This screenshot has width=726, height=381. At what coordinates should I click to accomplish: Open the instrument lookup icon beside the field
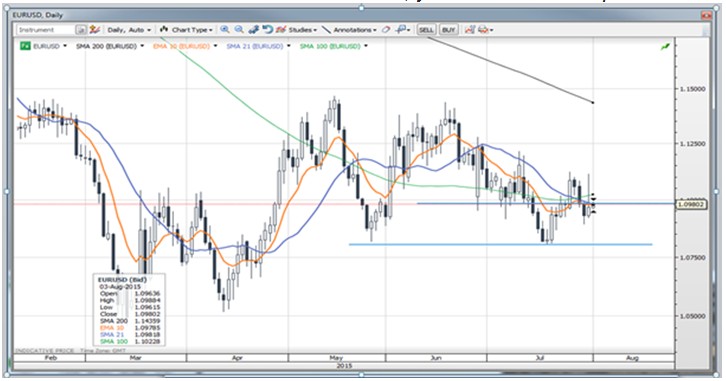tap(81, 30)
